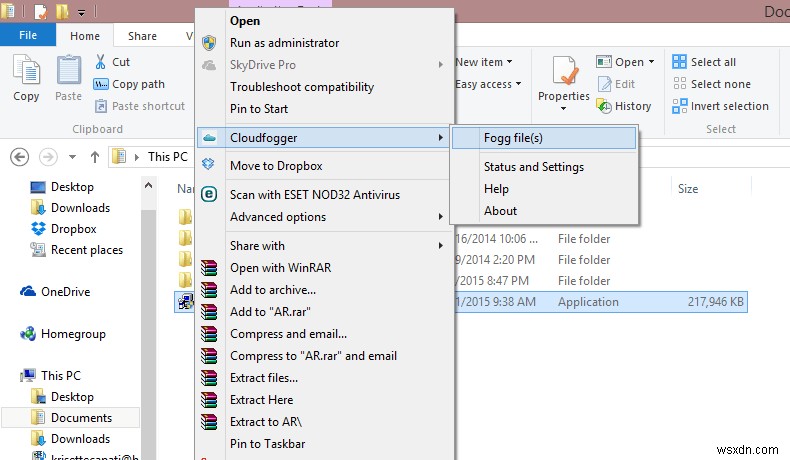The width and height of the screenshot is (790, 460).
Task: Click the Invert selection icon
Action: 679,106
